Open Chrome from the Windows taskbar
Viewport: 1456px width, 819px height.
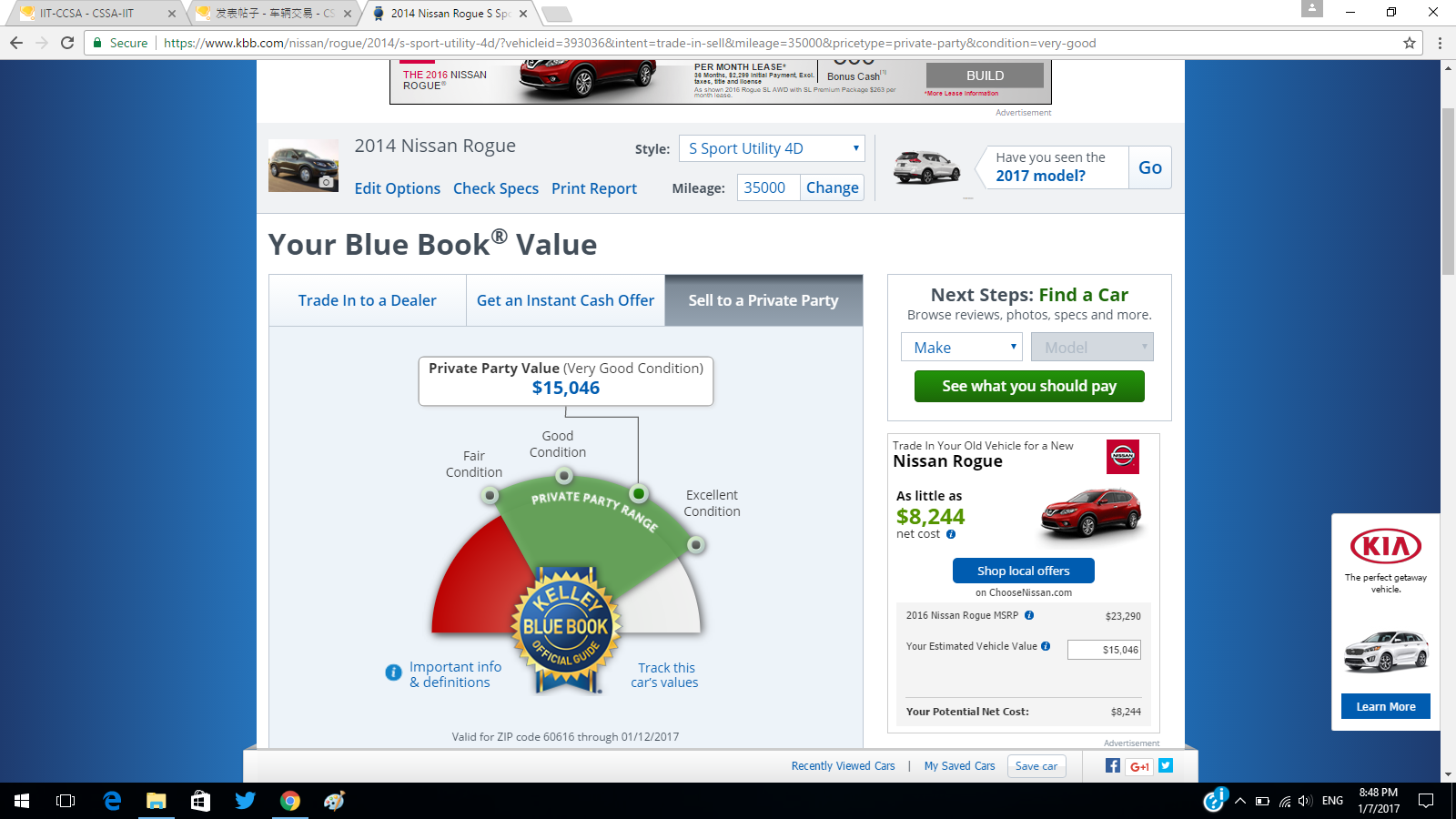click(x=290, y=801)
